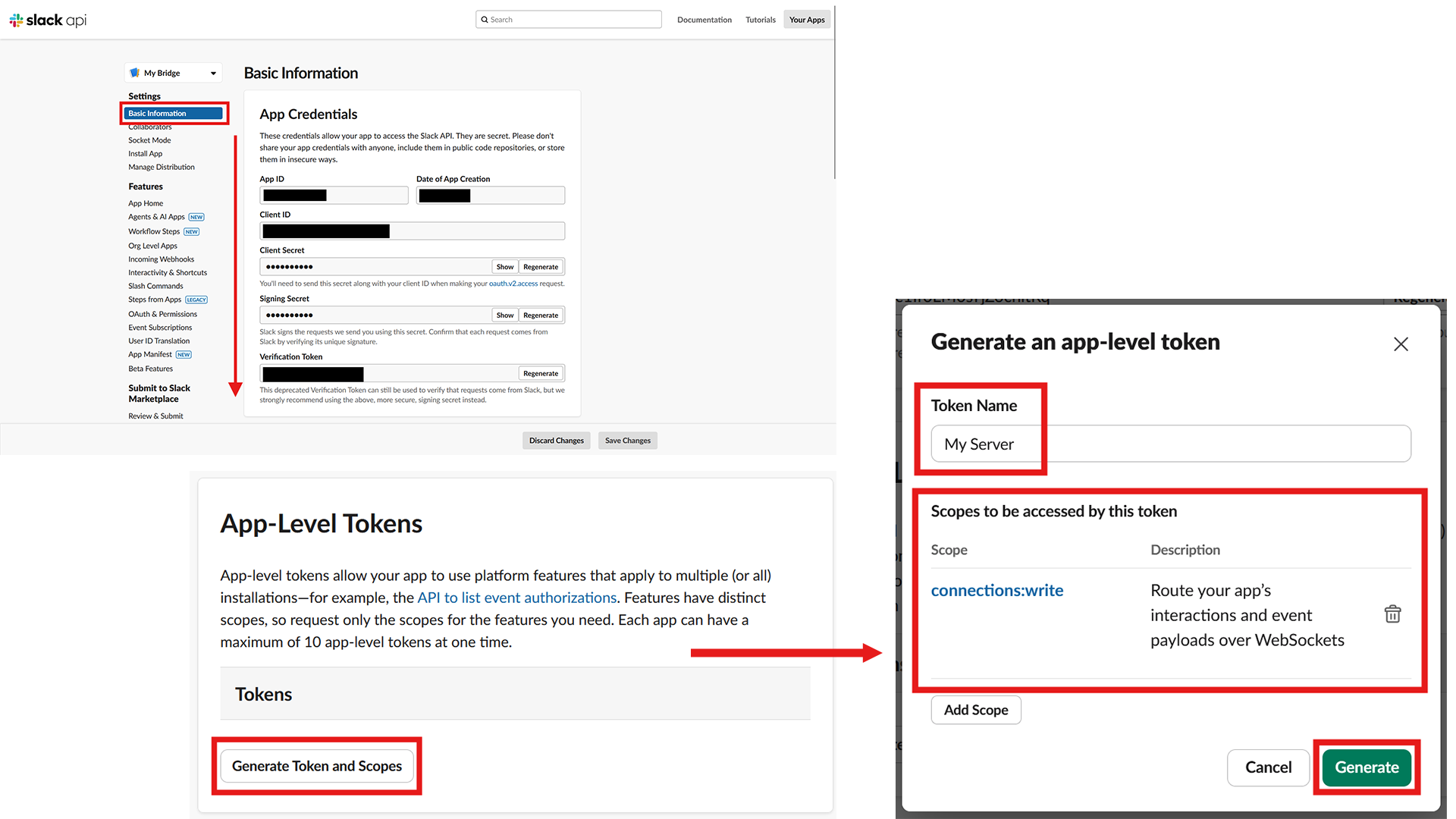Click the Slack API logo
Viewport: 1456px width, 819px height.
pos(48,20)
